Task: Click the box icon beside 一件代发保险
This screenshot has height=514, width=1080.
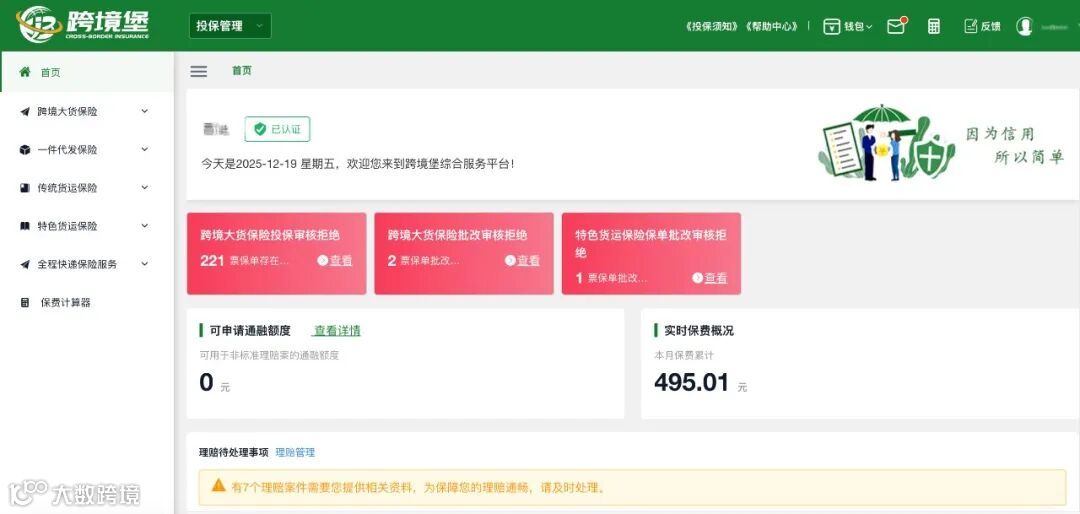Action: (x=25, y=150)
